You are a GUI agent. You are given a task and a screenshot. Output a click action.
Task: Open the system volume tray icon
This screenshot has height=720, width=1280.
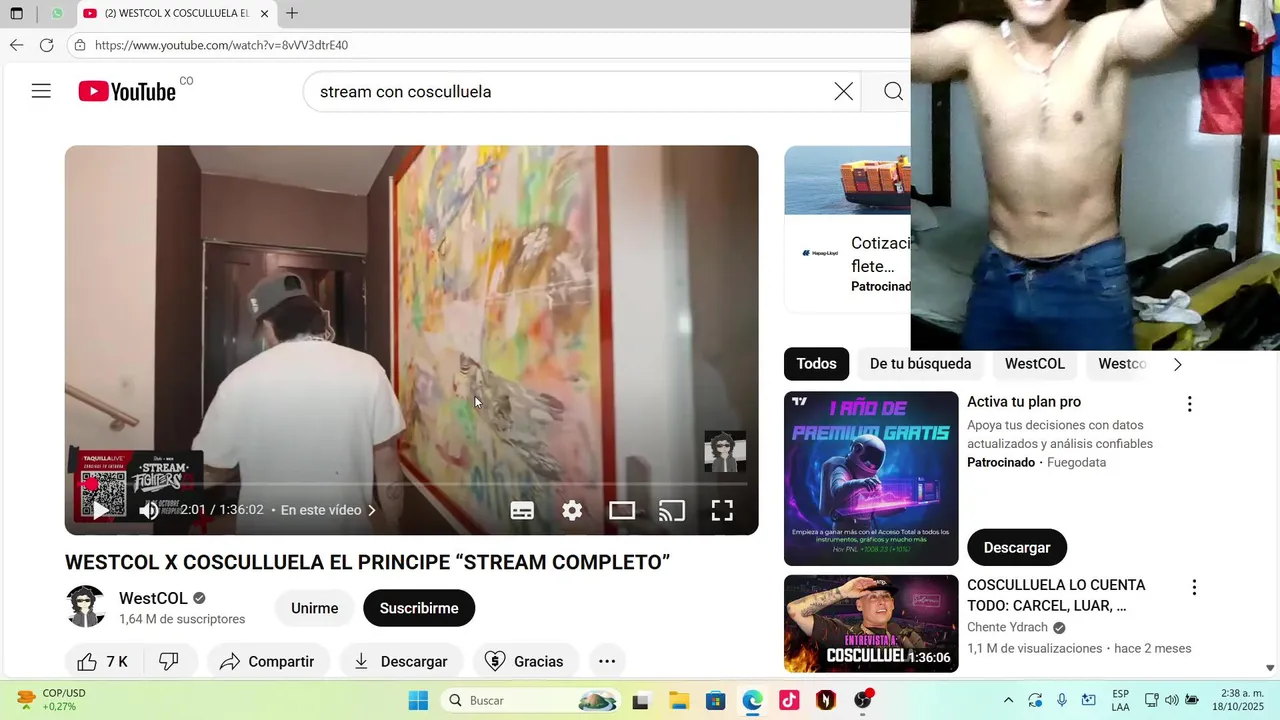tap(1171, 700)
